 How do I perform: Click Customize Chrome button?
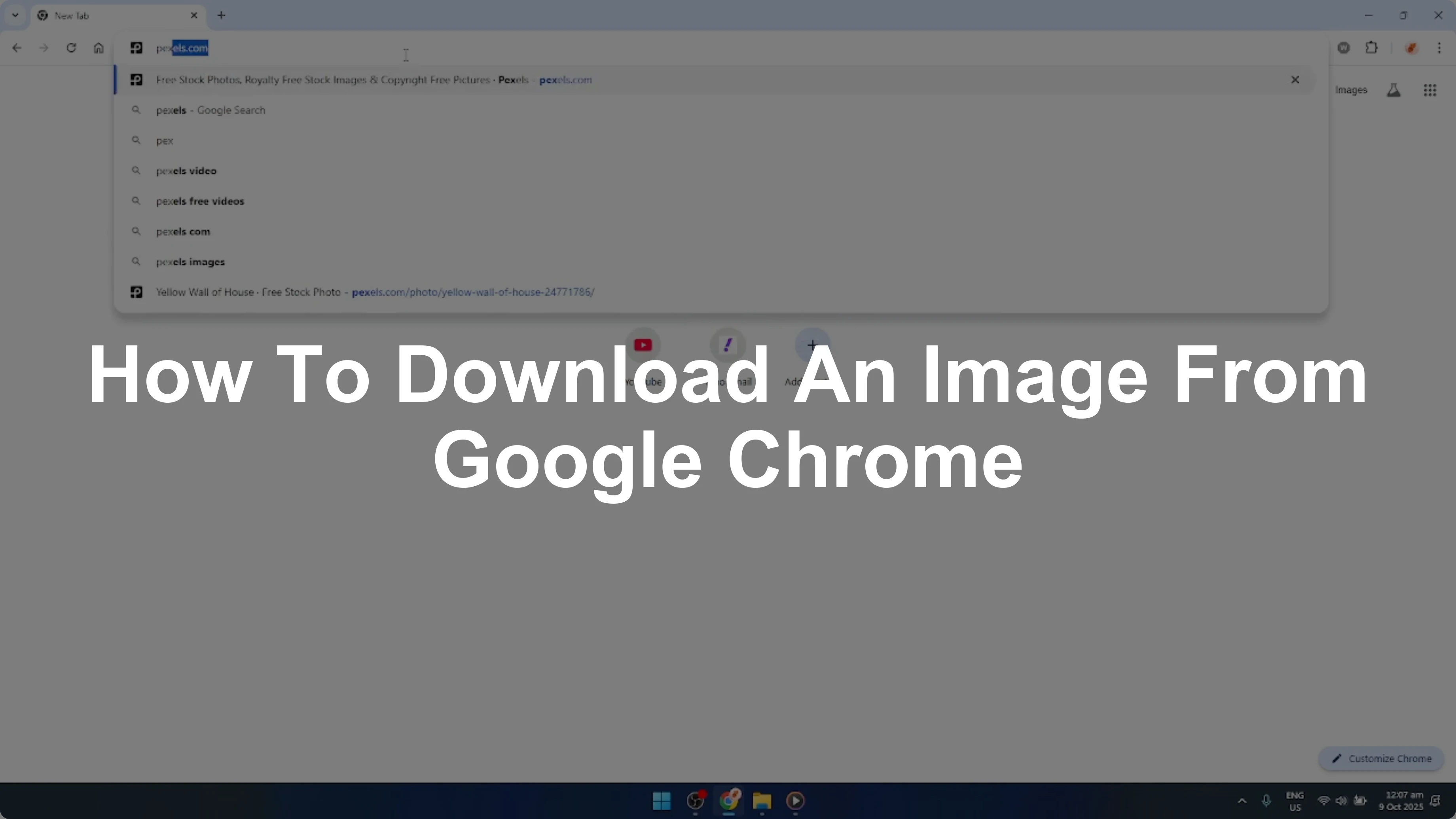coord(1381,758)
